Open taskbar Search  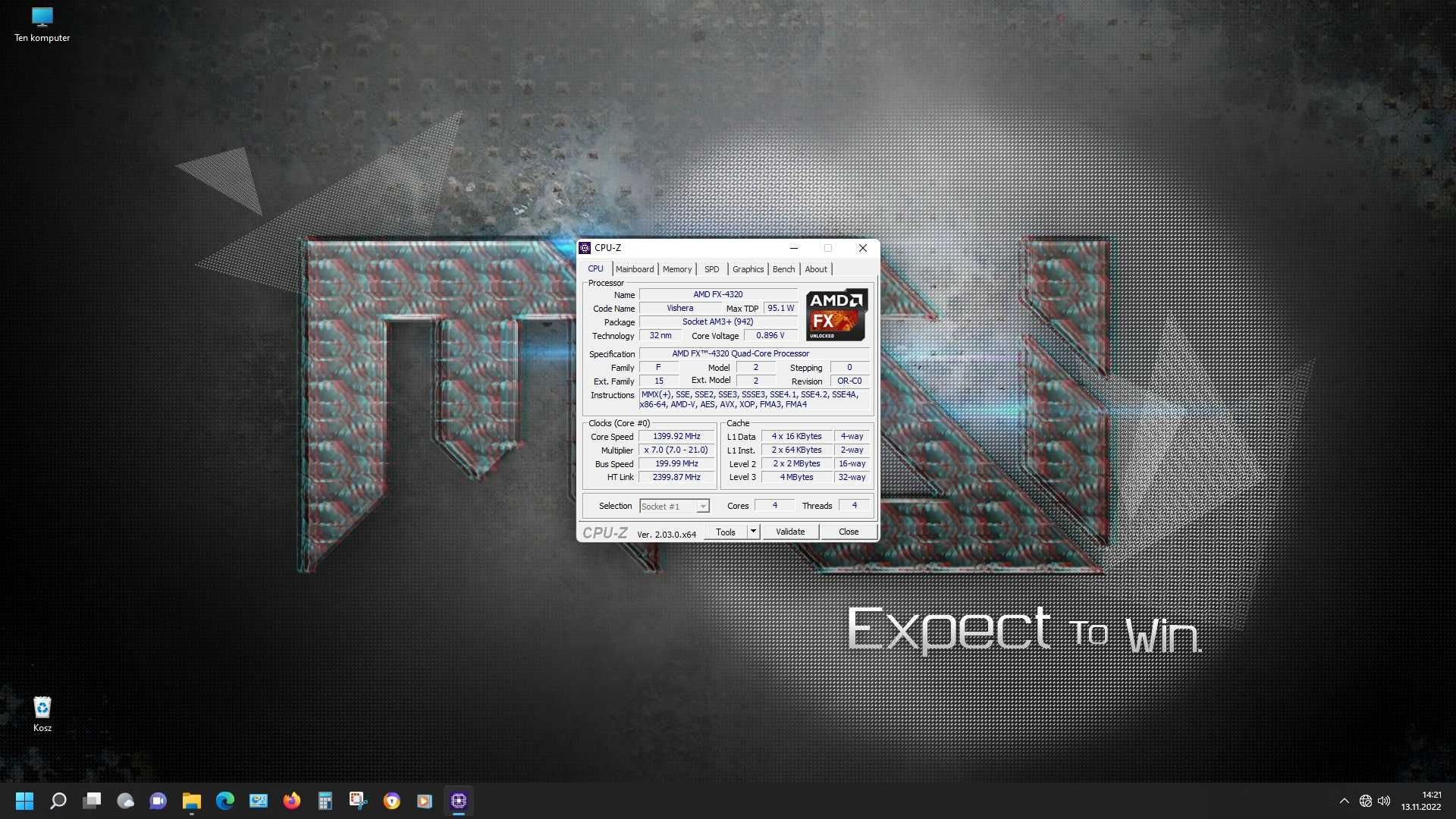[58, 801]
